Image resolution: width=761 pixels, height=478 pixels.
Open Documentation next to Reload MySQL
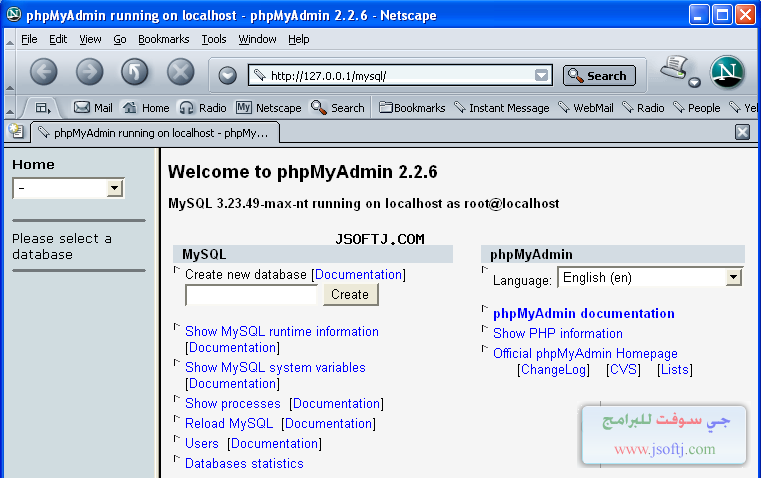coord(329,423)
